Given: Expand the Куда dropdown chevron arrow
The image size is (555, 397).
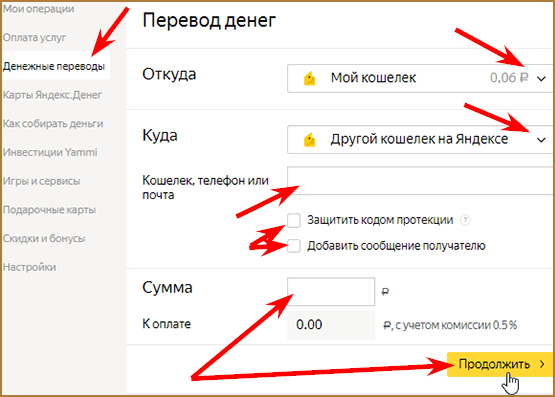Looking at the screenshot, I should click(x=541, y=140).
